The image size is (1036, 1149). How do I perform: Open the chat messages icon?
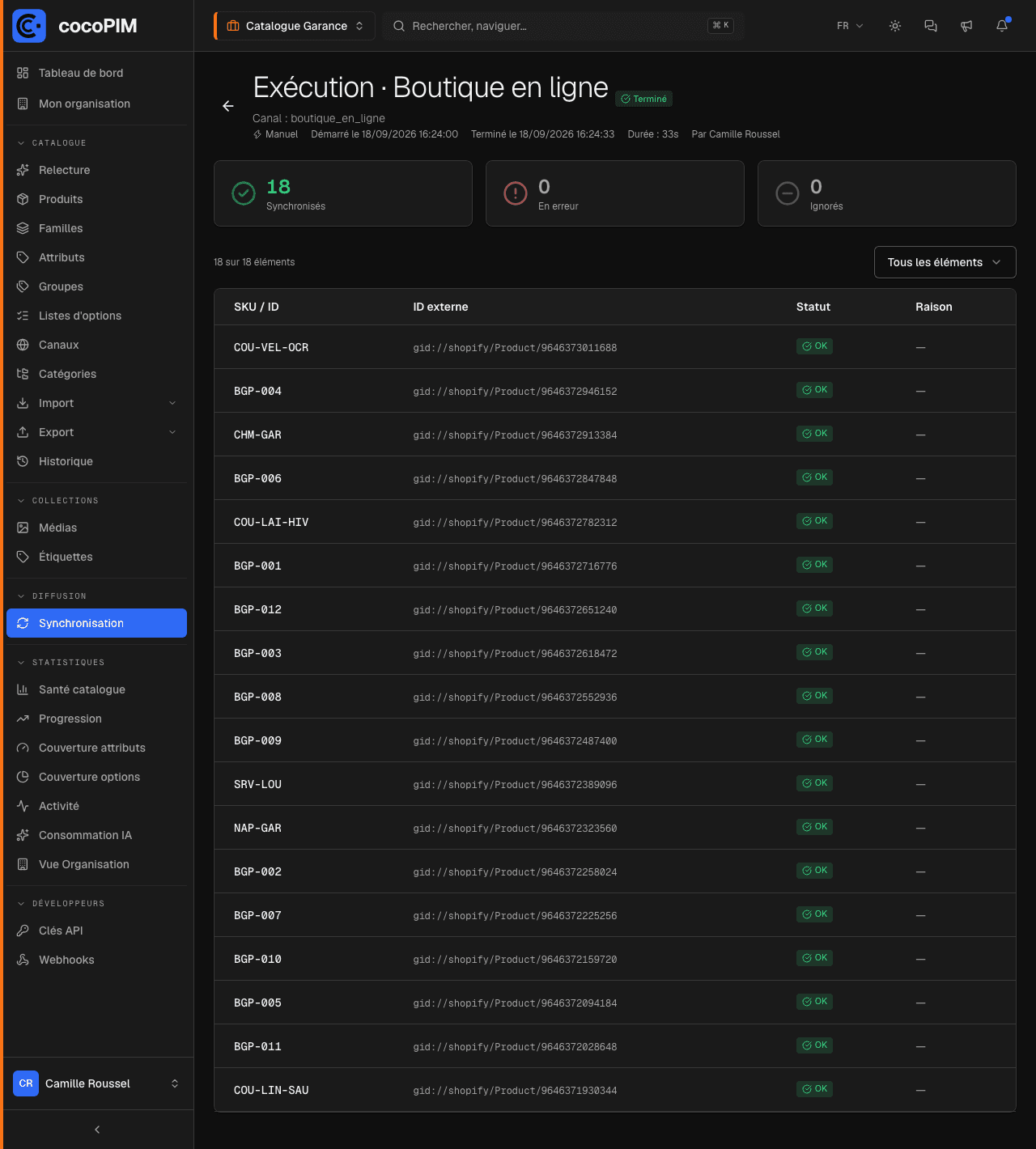pos(931,26)
